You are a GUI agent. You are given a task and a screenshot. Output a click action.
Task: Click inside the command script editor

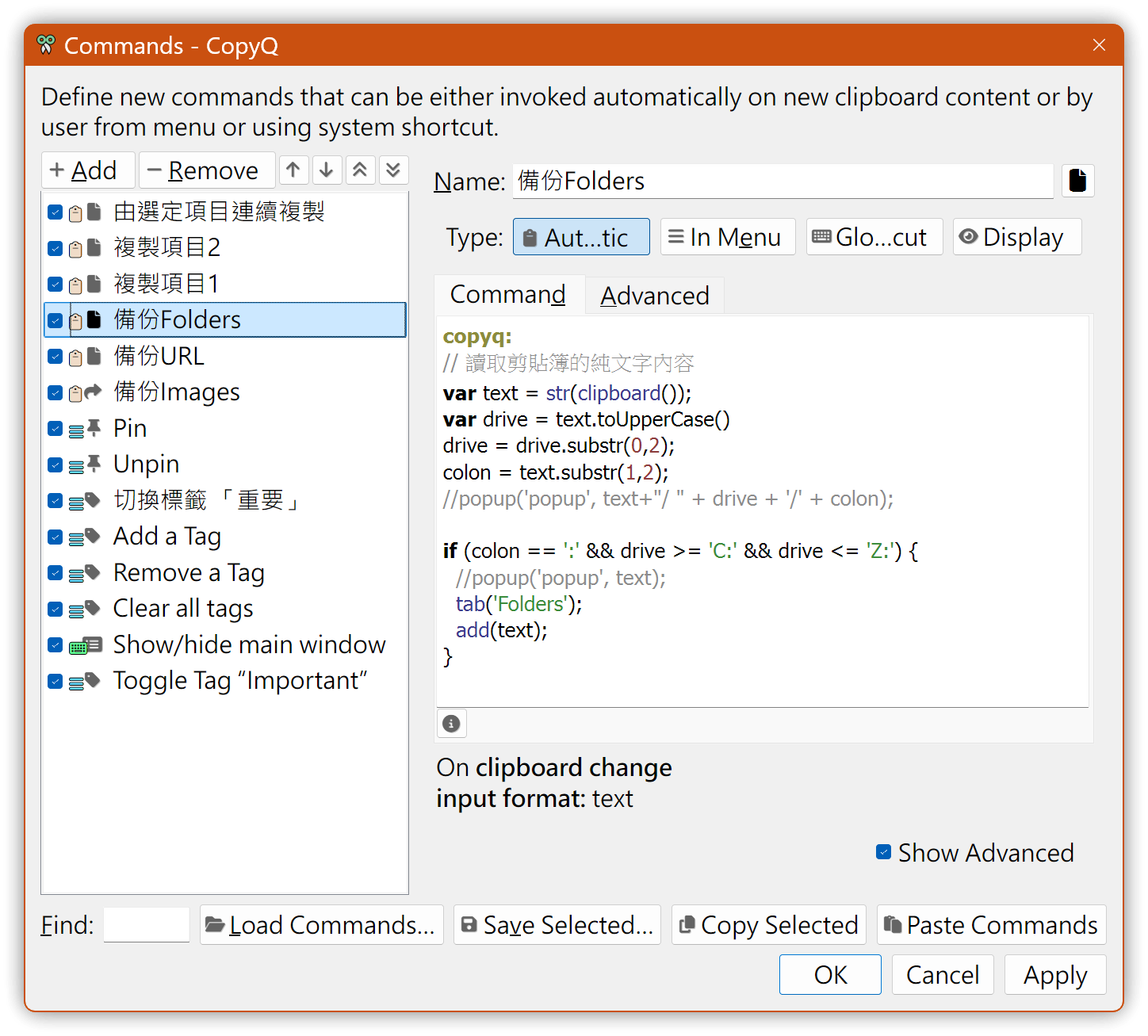click(763, 511)
